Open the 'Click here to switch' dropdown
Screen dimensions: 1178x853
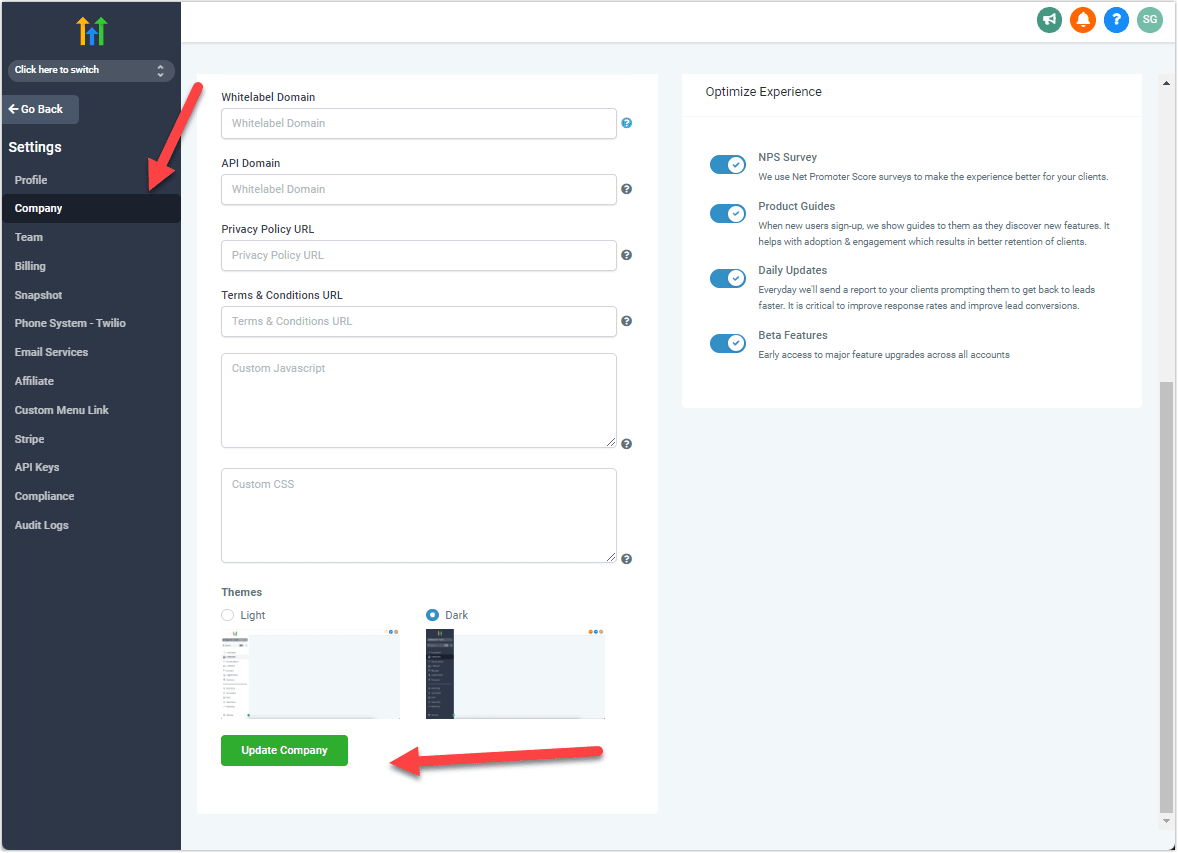pos(90,70)
